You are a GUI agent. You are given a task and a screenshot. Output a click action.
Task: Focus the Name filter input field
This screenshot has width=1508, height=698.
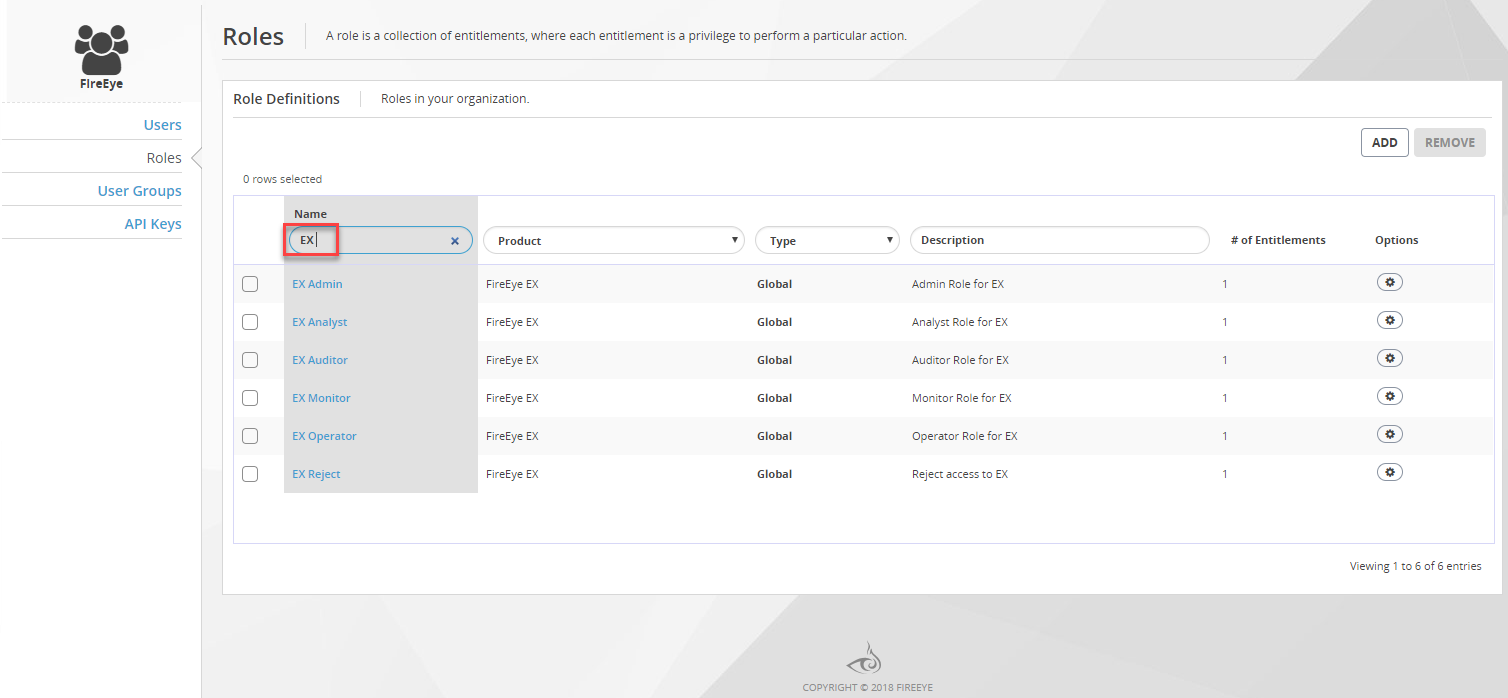pos(380,240)
